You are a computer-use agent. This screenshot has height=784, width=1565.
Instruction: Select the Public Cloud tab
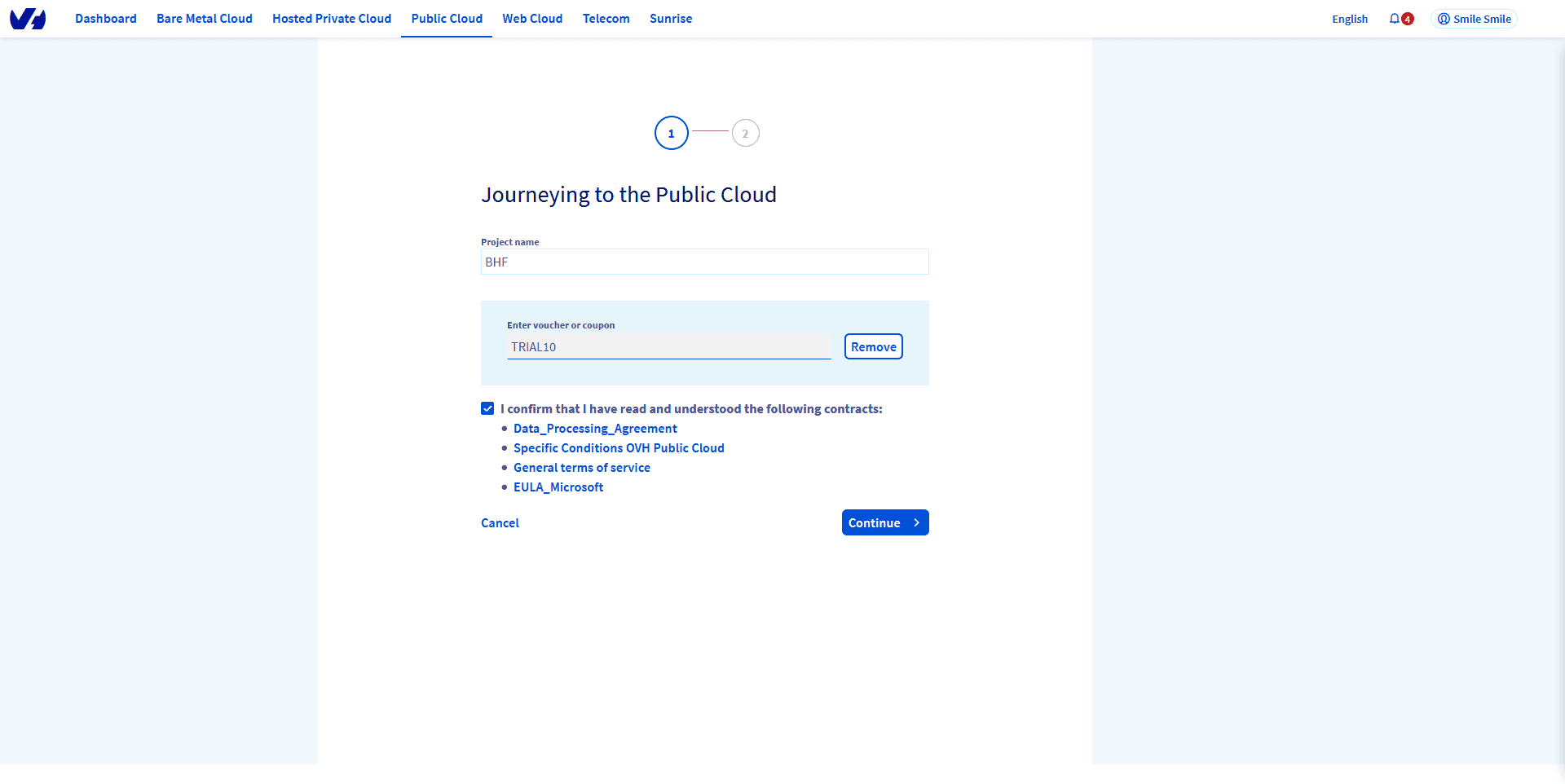pyautogui.click(x=447, y=19)
